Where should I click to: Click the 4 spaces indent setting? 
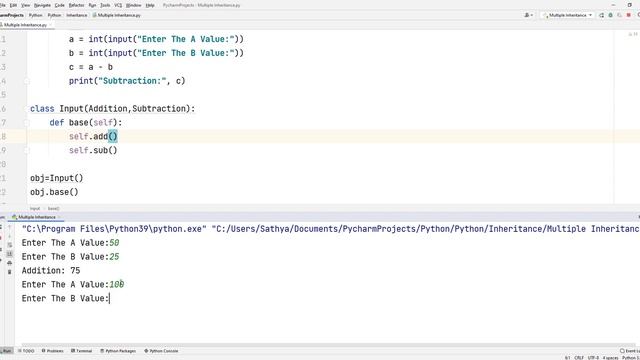(x=611, y=358)
